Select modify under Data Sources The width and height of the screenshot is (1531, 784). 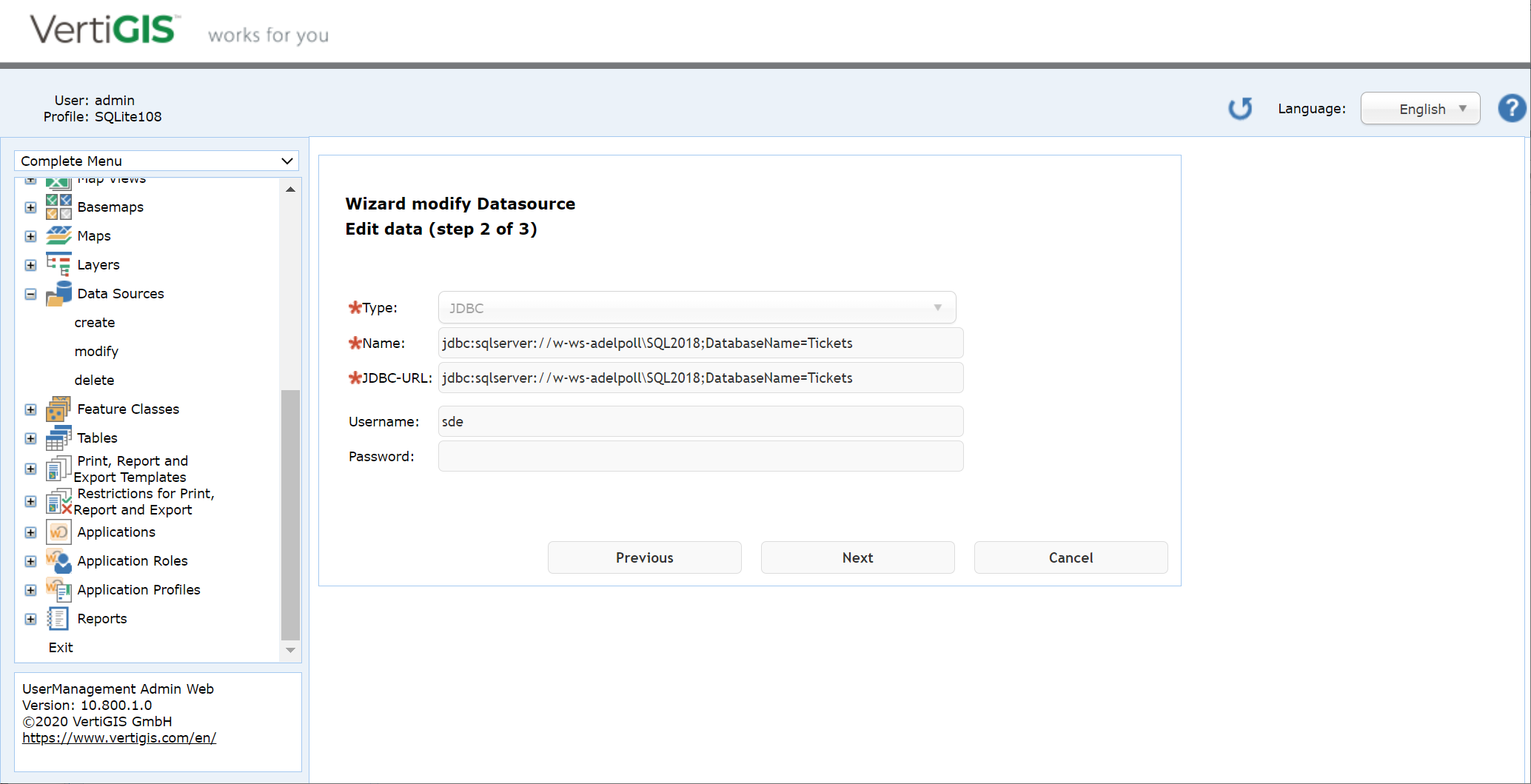[x=96, y=351]
